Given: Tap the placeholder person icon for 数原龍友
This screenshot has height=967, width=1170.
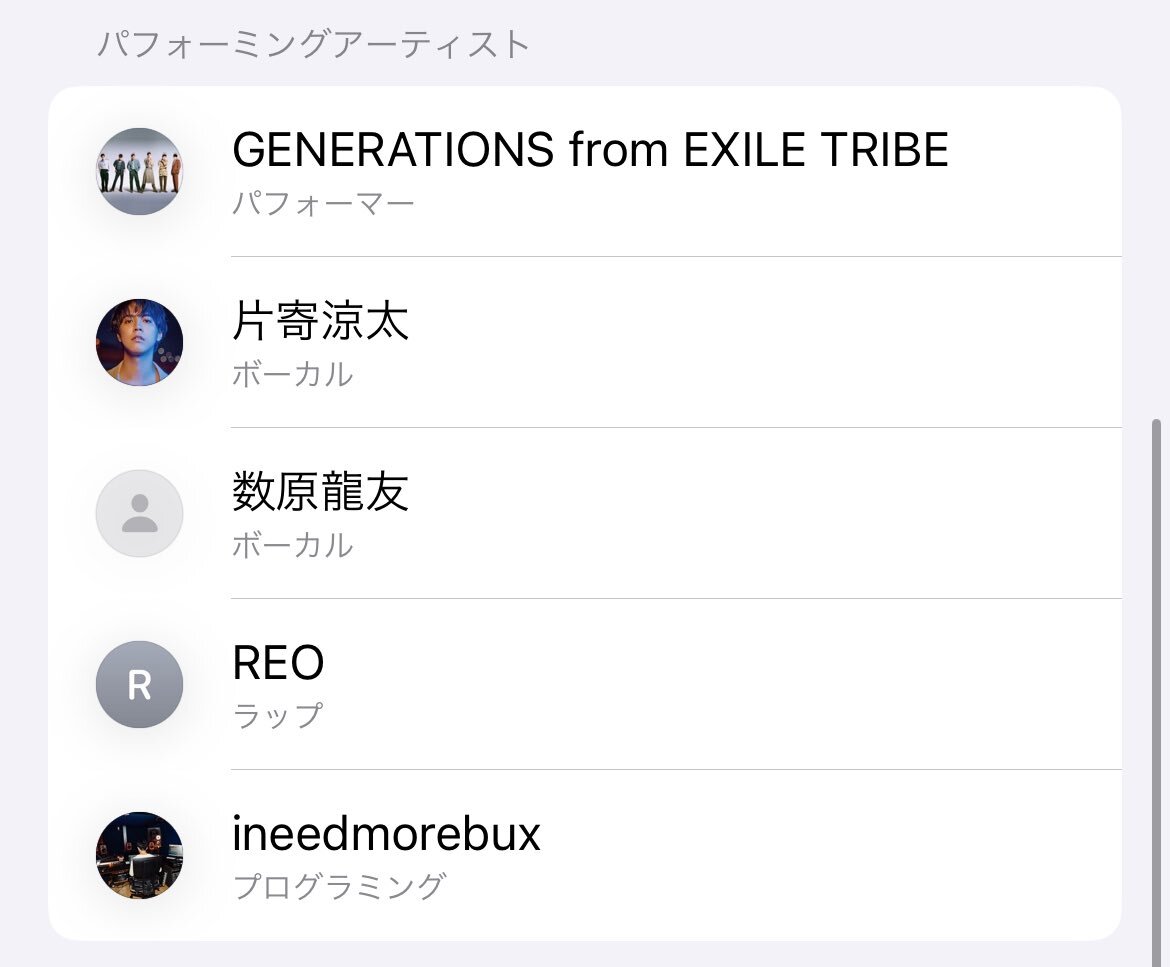Looking at the screenshot, I should [x=140, y=513].
